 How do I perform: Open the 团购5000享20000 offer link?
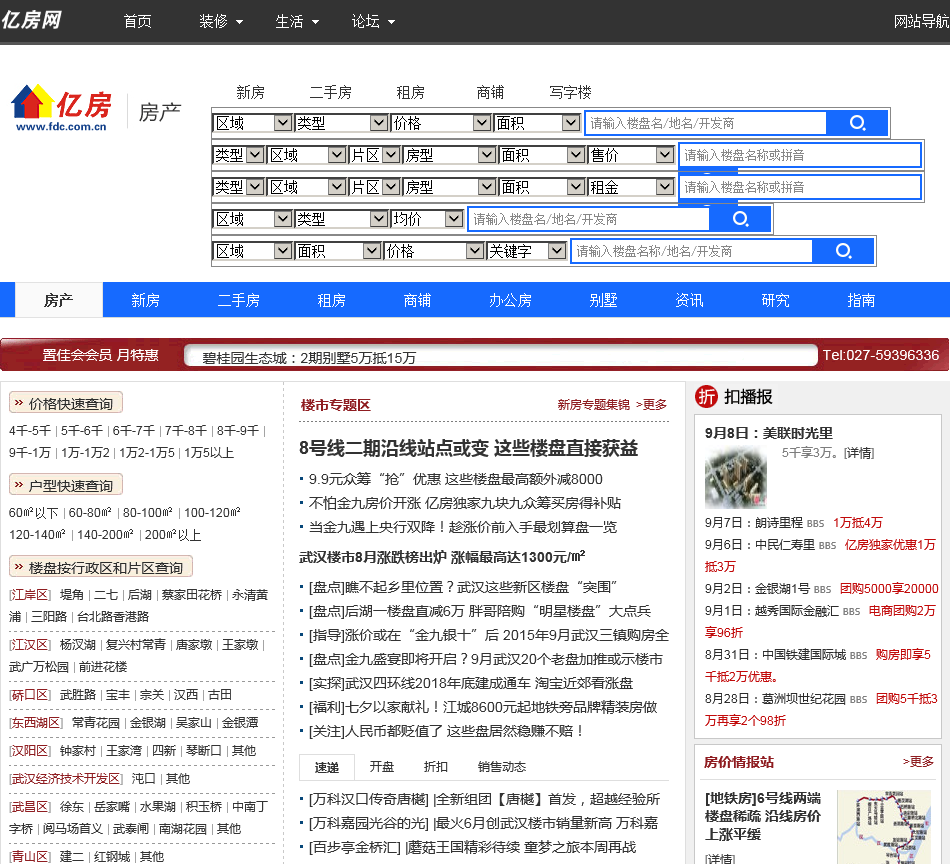(889, 588)
